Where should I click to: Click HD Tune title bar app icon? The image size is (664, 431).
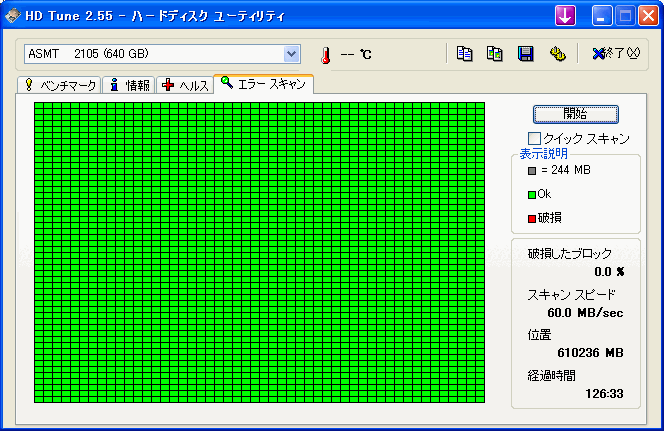(x=13, y=16)
